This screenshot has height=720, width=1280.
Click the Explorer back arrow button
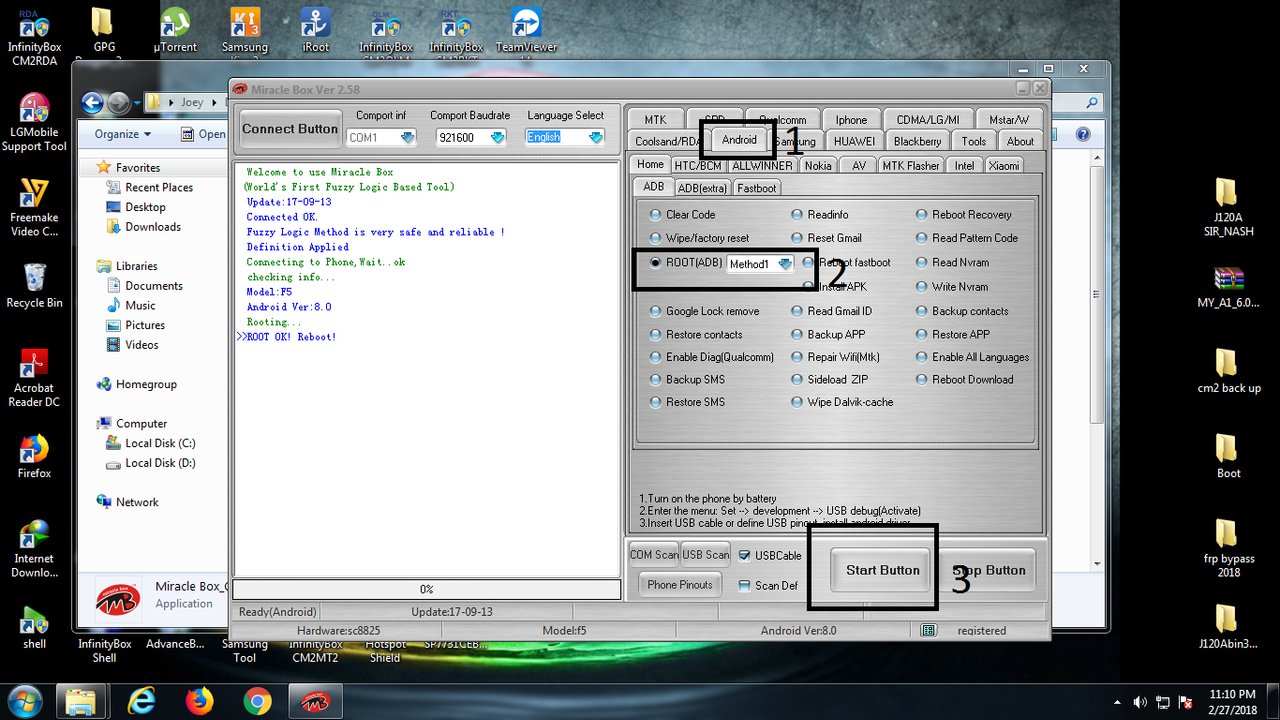93,102
